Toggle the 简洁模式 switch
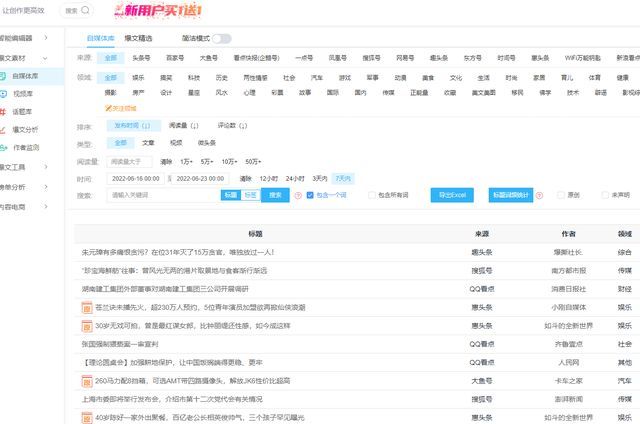Image resolution: width=640 pixels, height=424 pixels. pos(222,38)
